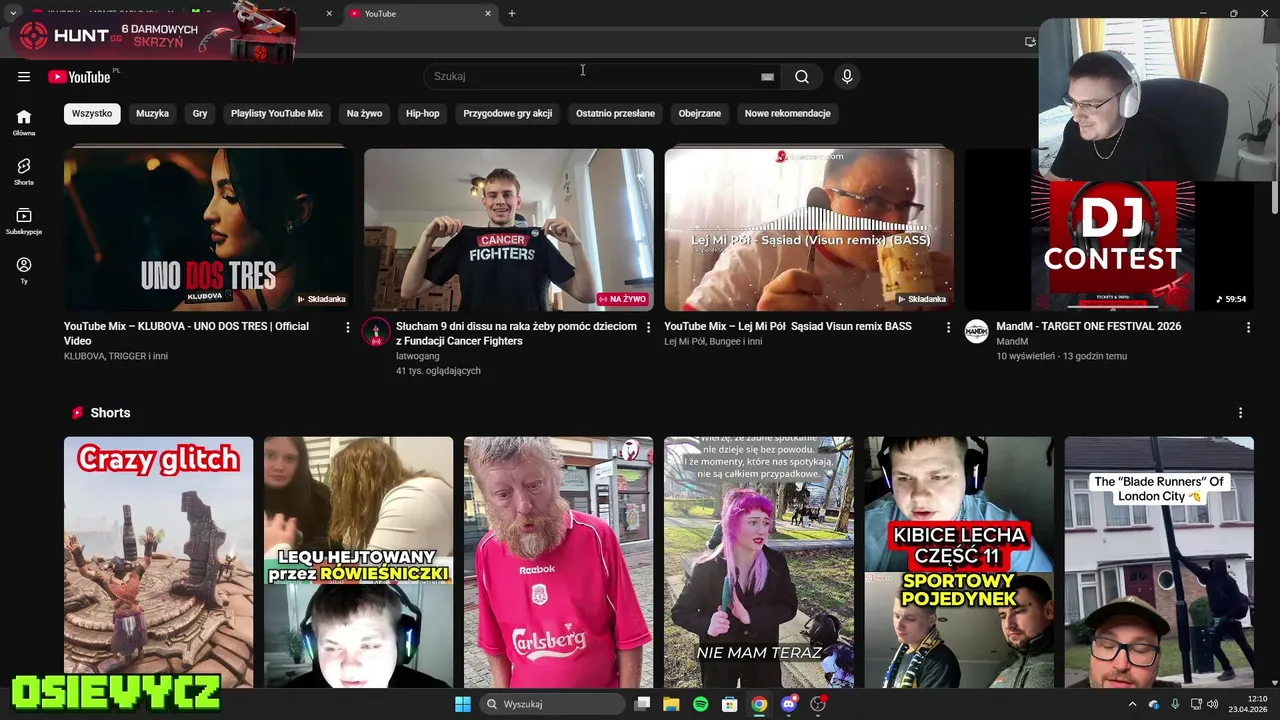Show hidden system tray icons
The height and width of the screenshot is (720, 1280).
[1132, 704]
